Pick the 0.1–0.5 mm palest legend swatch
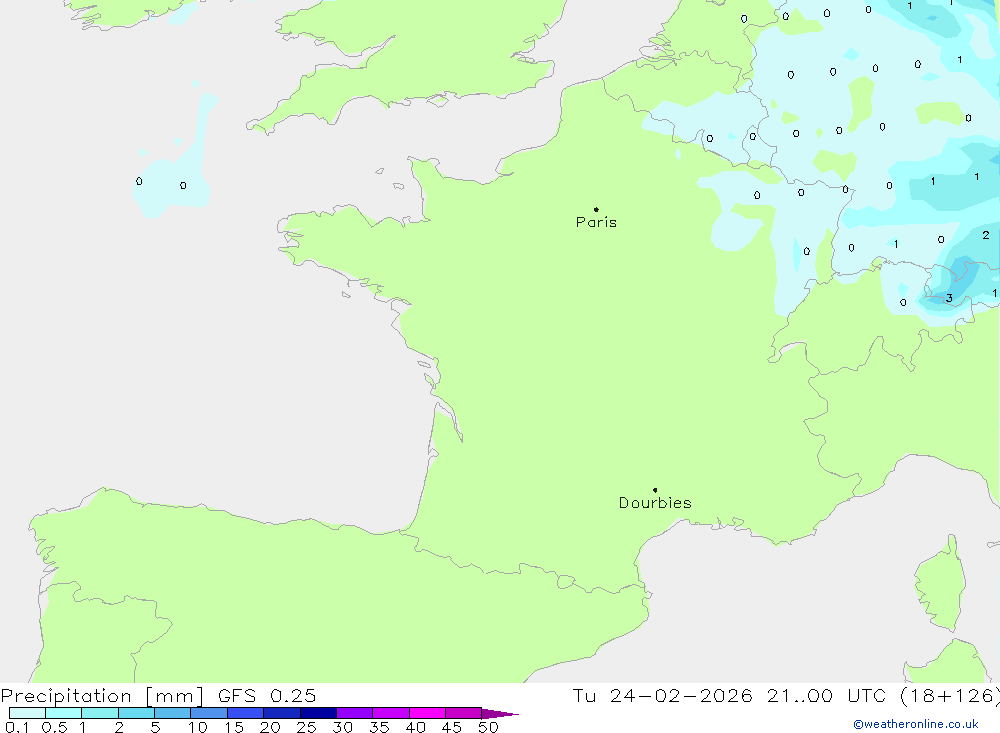The width and height of the screenshot is (1000, 733). pyautogui.click(x=27, y=713)
